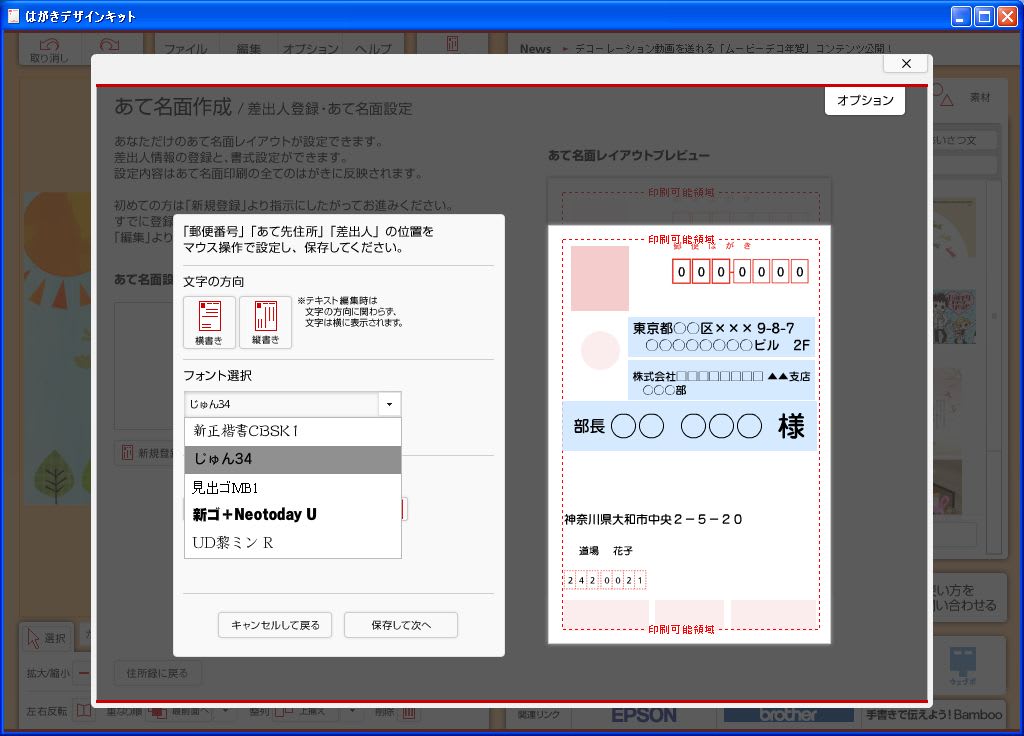Pick 見出ゴMB1 font option
Viewport: 1024px width, 736px height.
[293, 487]
